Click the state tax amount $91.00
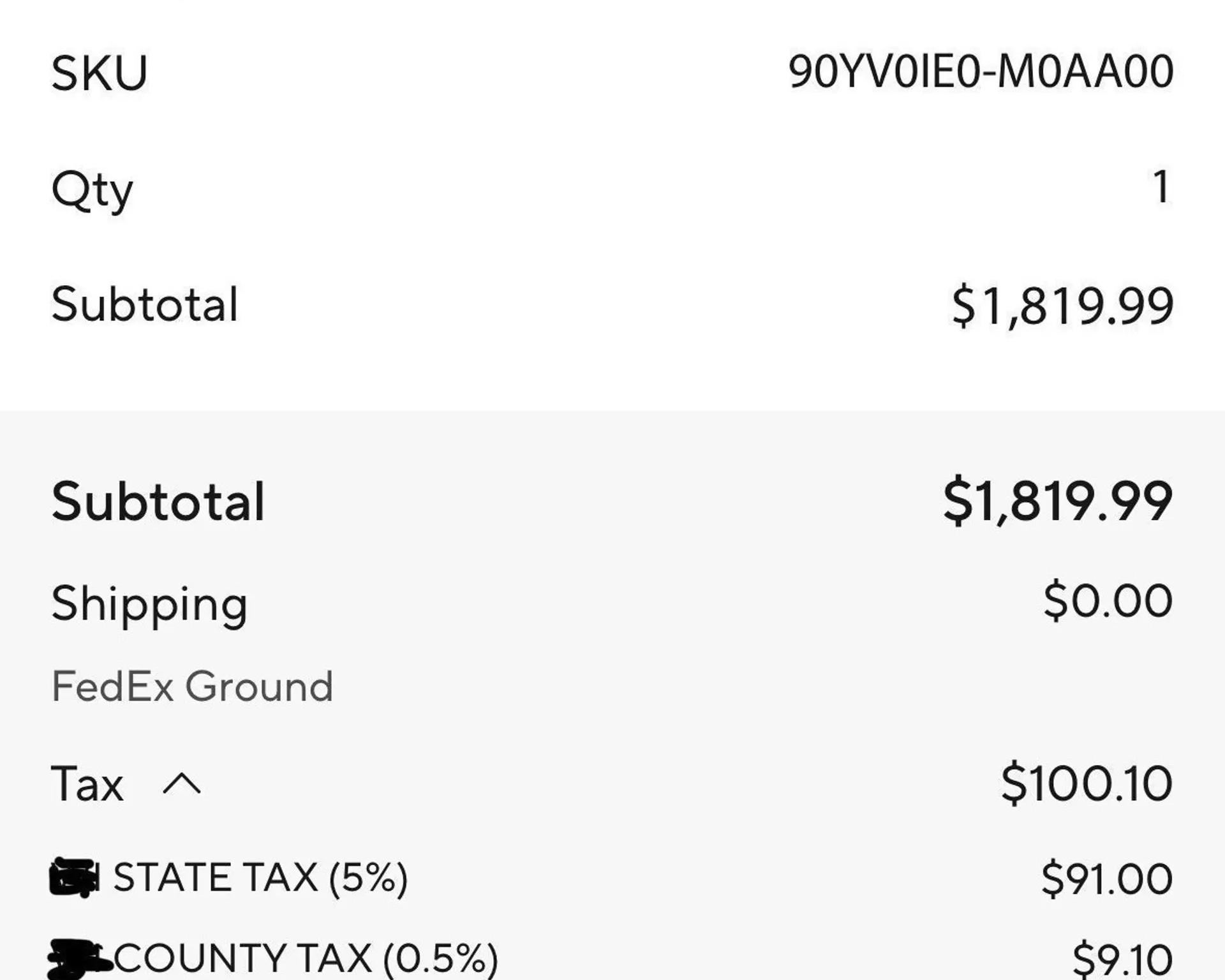1225x980 pixels. 1107,879
